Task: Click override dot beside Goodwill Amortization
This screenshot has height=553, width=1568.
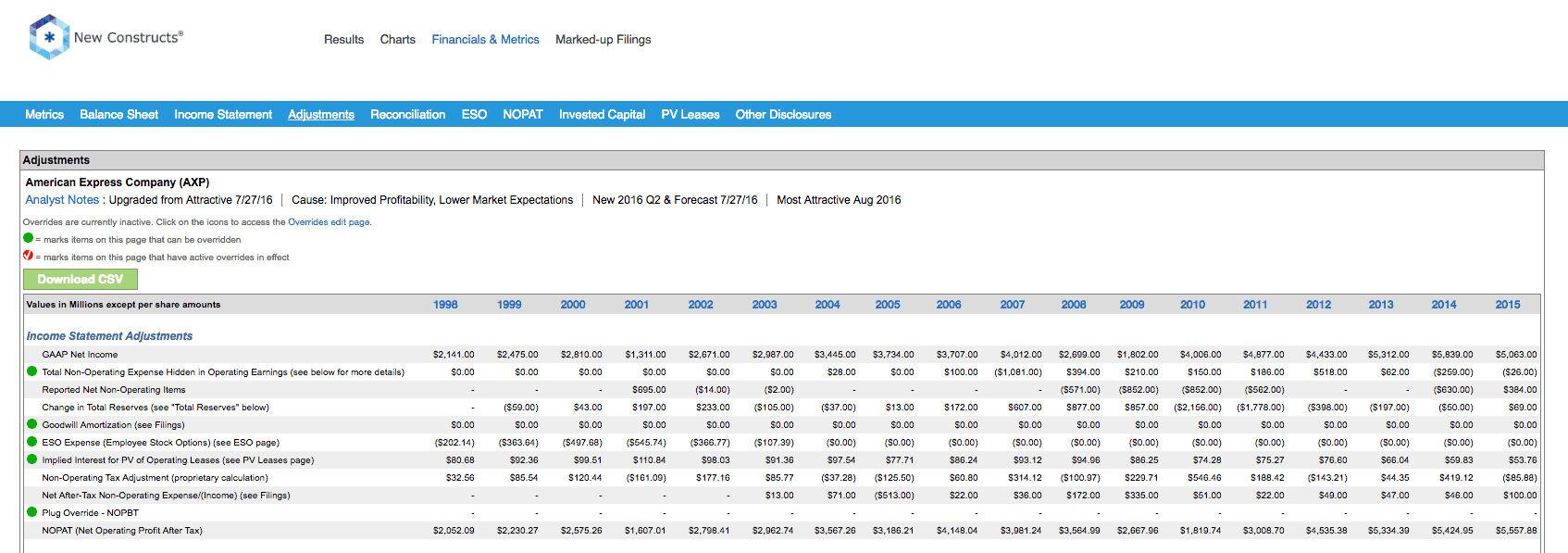Action: [31, 424]
